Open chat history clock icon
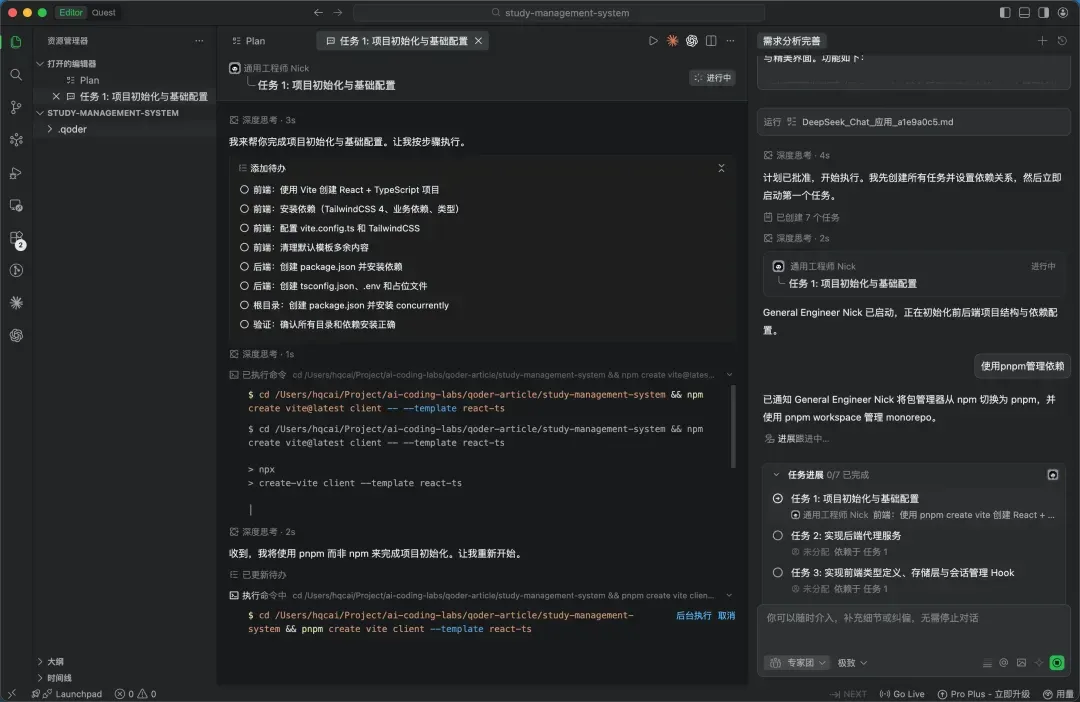The width and height of the screenshot is (1080, 702). coord(1062,41)
